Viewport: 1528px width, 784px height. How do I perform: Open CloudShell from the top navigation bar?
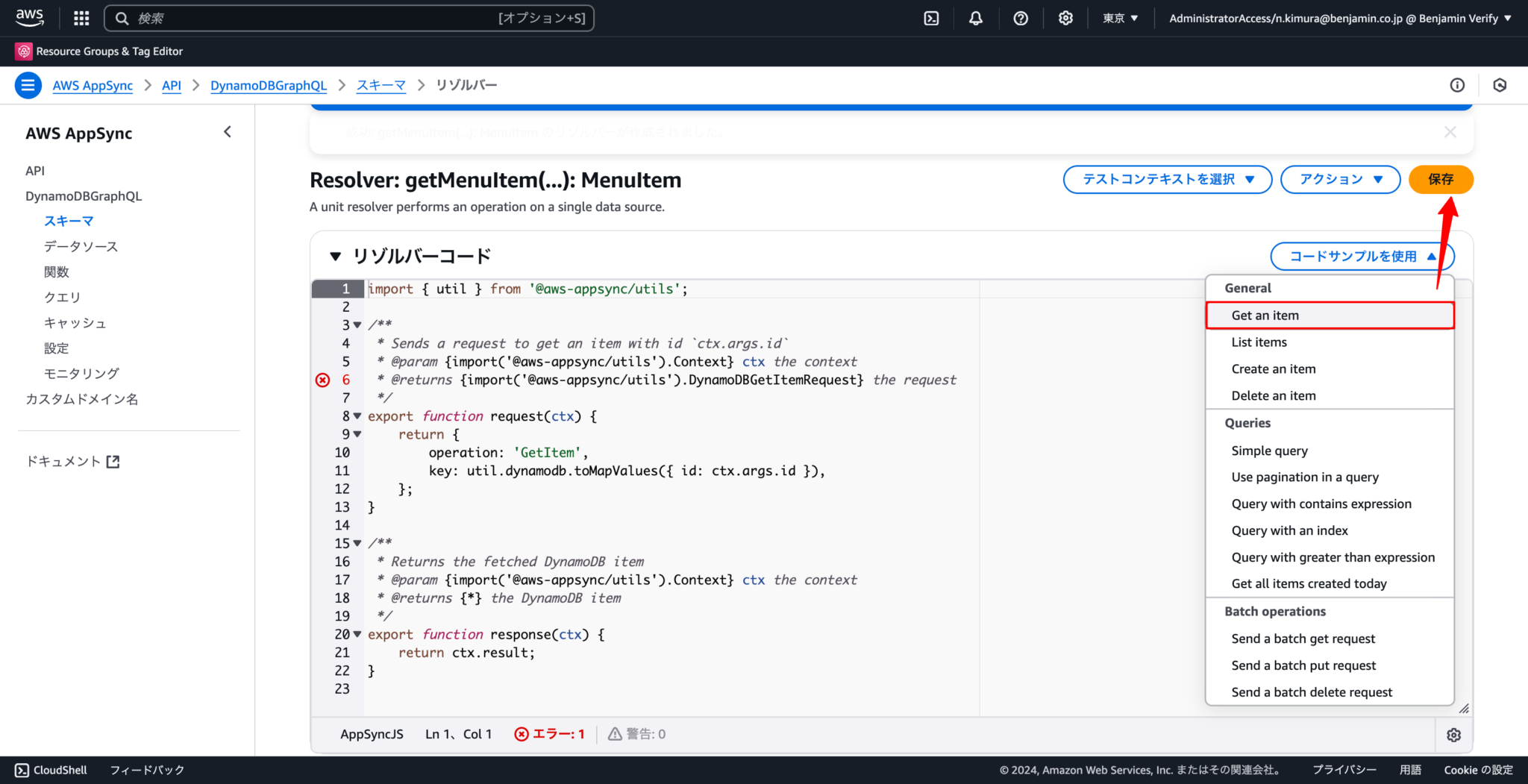[x=931, y=18]
